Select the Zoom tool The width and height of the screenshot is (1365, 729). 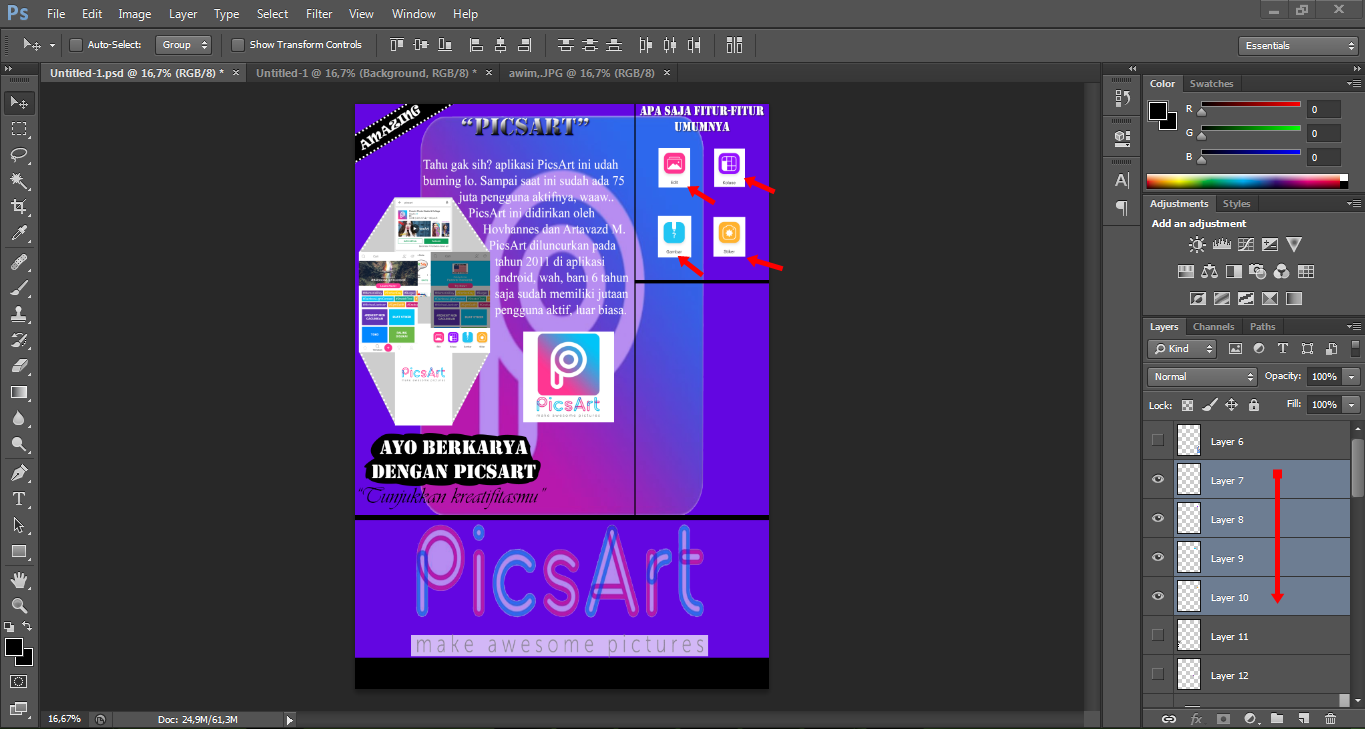click(19, 605)
